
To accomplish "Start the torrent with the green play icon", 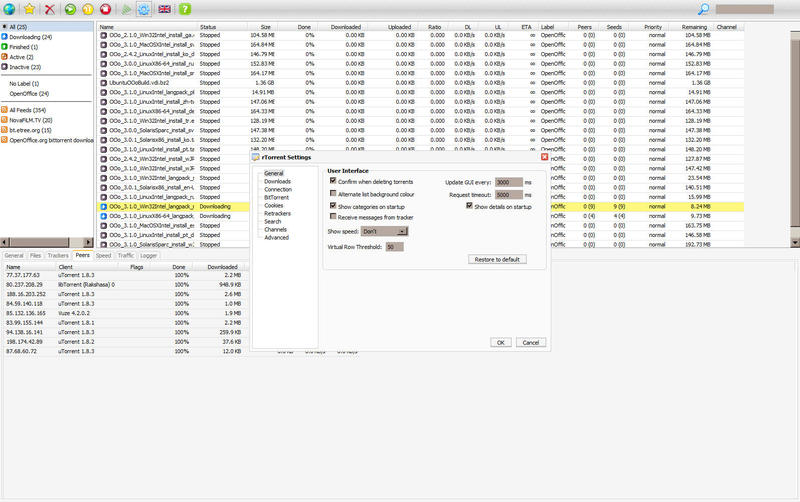I will 70,9.
